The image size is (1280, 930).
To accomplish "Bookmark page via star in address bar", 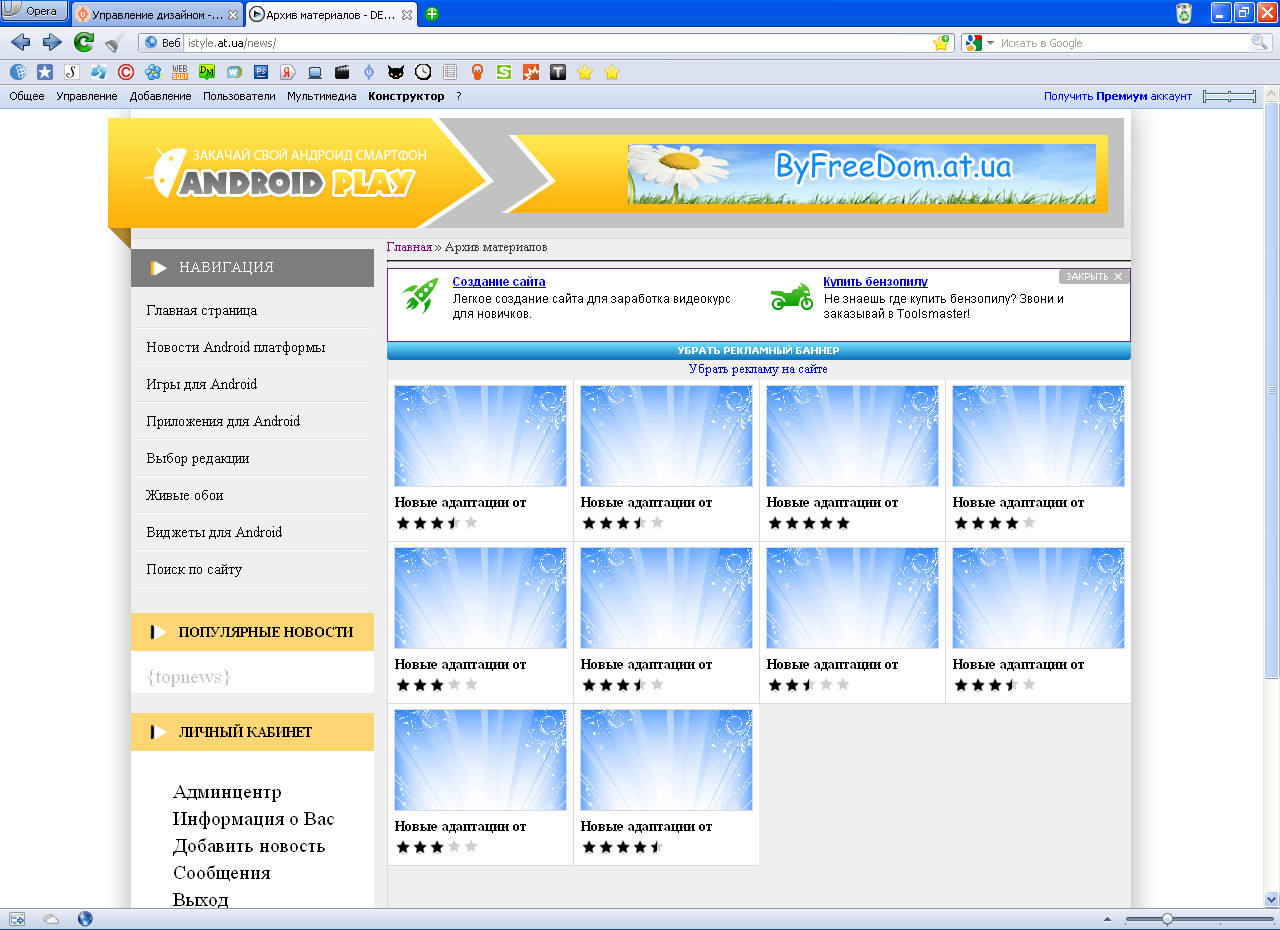I will (941, 43).
